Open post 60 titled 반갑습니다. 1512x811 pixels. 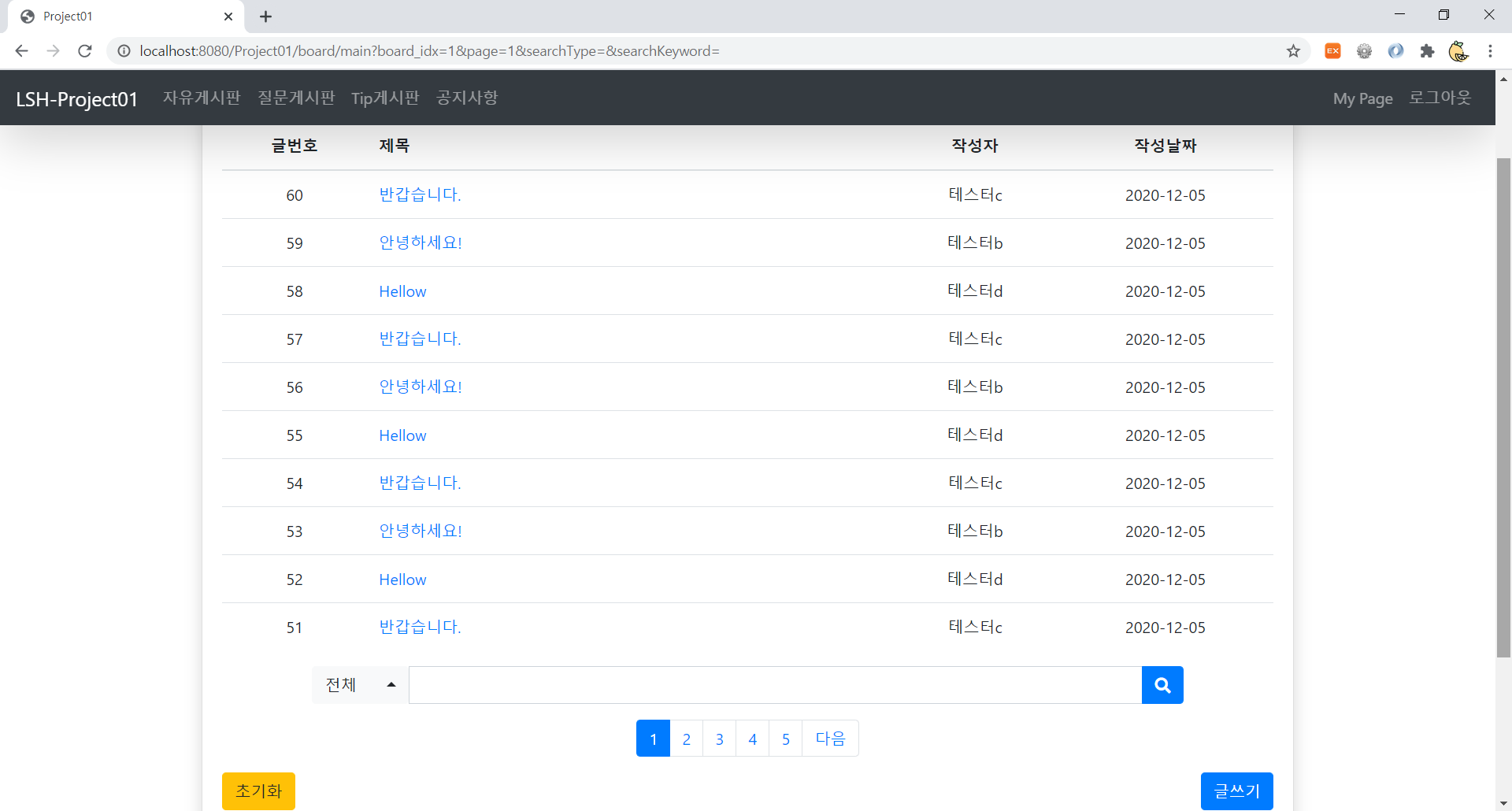tap(420, 194)
